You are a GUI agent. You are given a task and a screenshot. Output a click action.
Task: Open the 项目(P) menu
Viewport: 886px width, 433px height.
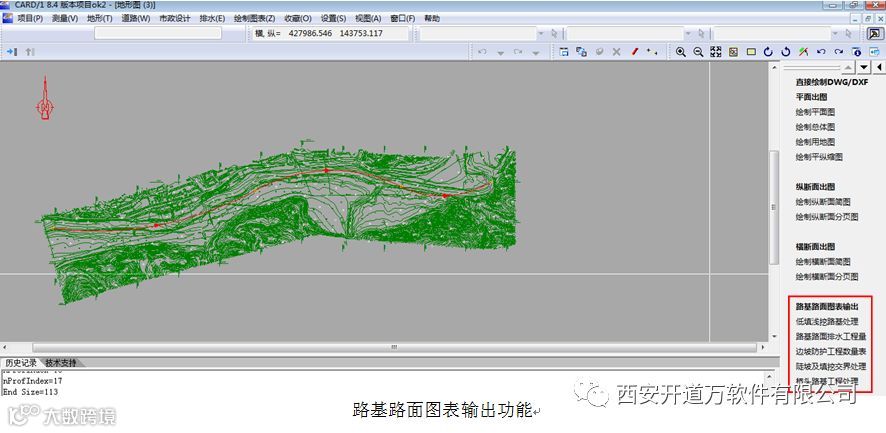pyautogui.click(x=30, y=18)
